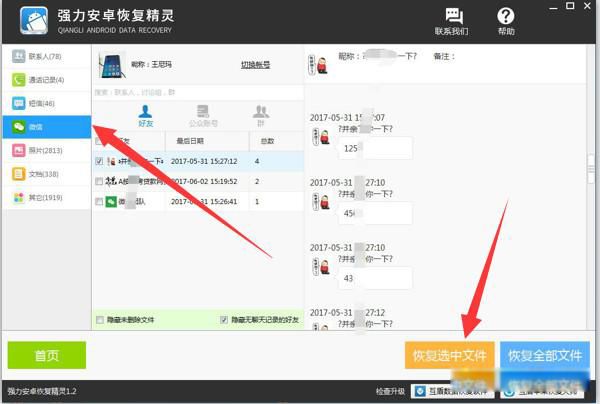The height and width of the screenshot is (404, 600).
Task: Open the 联系人(78) contacts category
Action: tap(45, 55)
